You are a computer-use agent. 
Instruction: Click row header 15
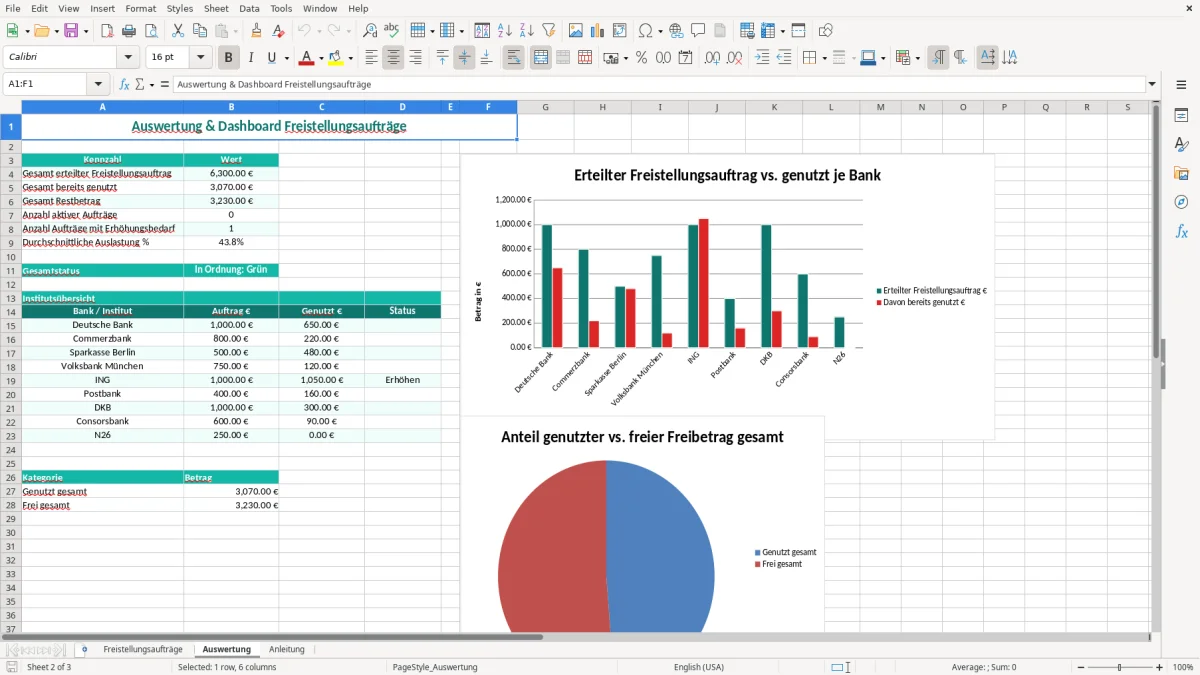pyautogui.click(x=11, y=325)
